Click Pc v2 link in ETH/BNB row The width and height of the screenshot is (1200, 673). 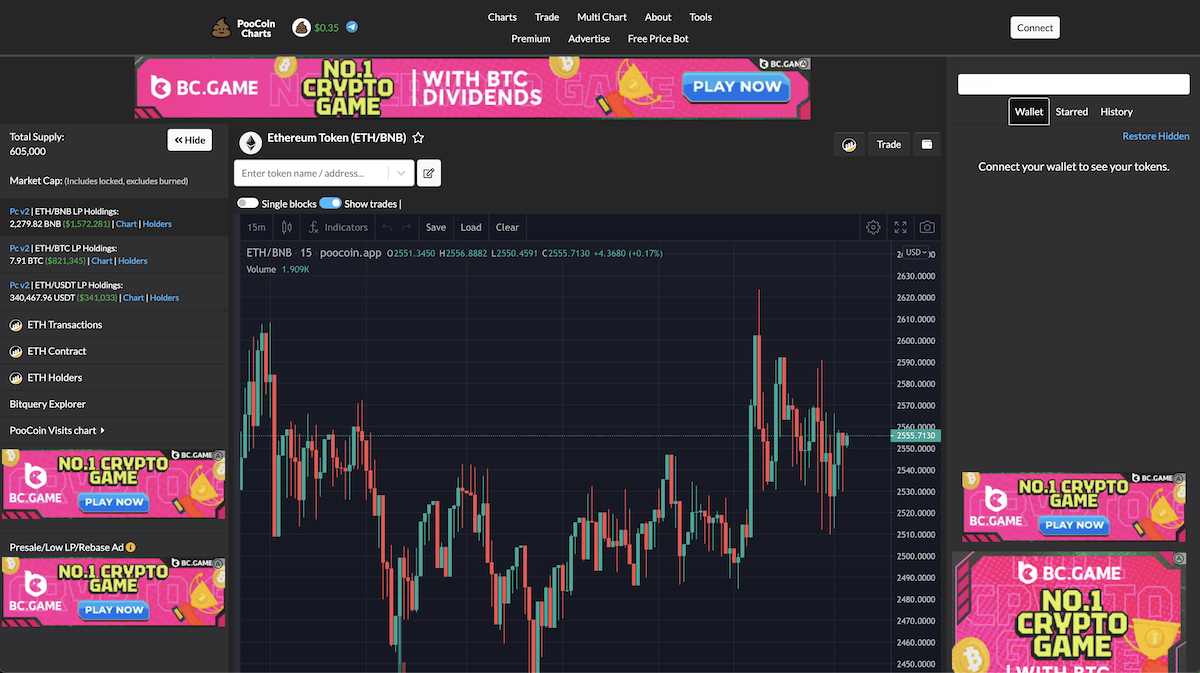pyautogui.click(x=20, y=211)
